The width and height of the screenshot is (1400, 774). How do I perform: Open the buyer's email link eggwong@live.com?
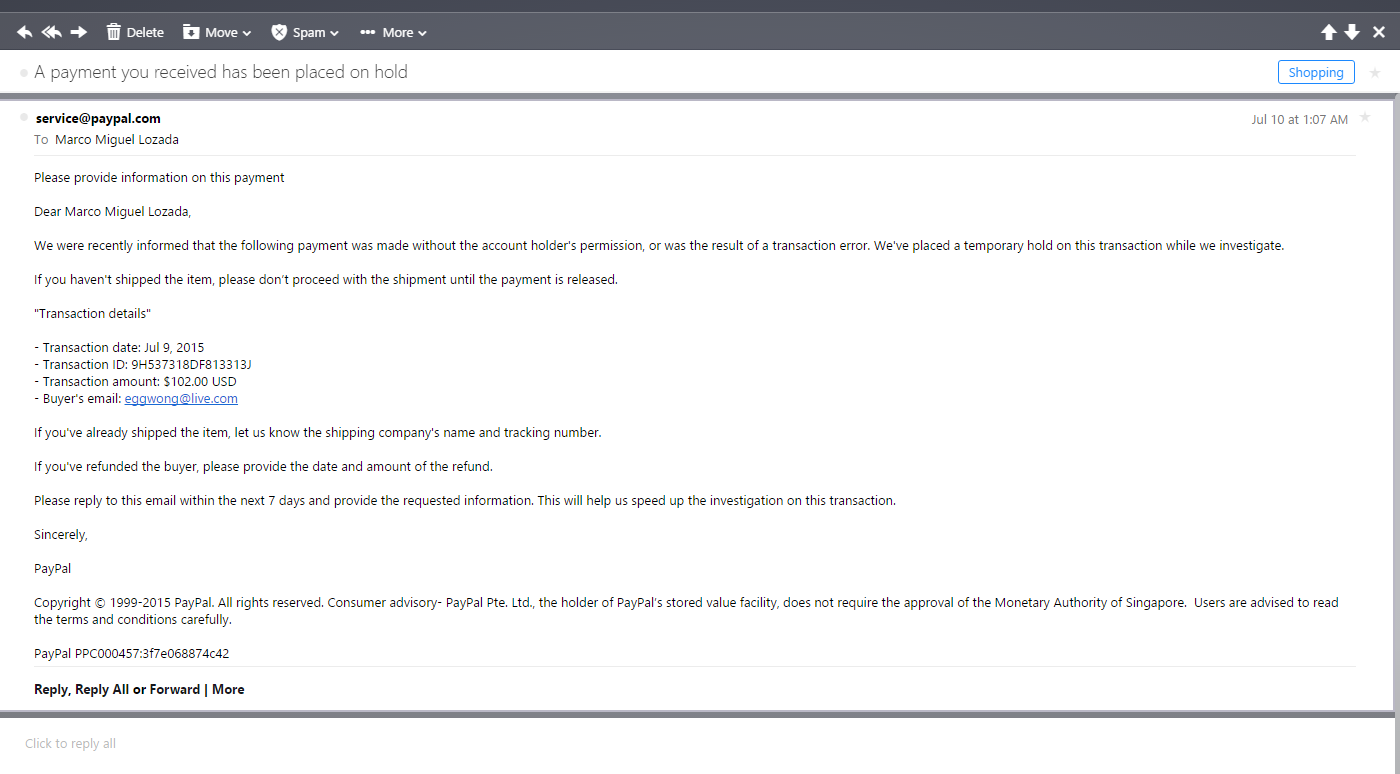(x=181, y=398)
